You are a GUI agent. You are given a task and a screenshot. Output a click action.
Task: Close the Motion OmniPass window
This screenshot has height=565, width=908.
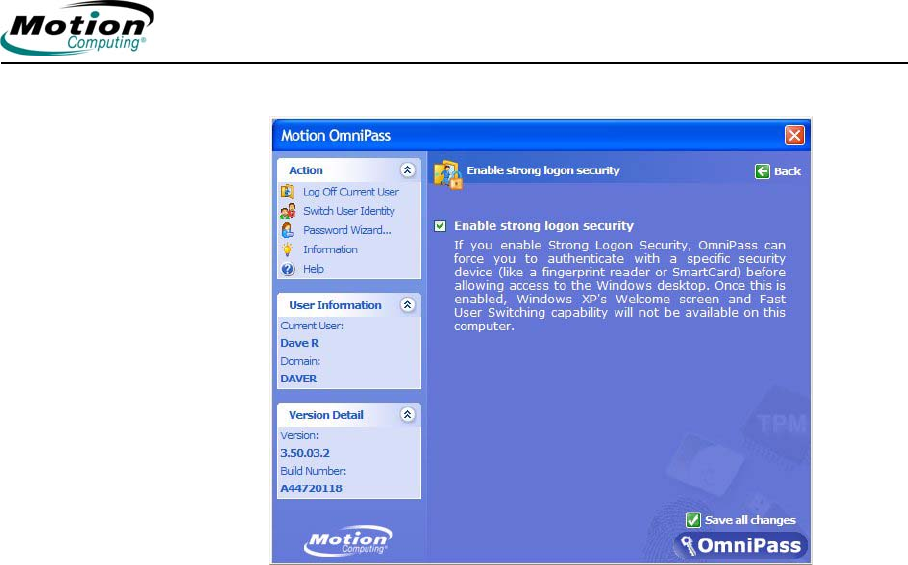794,135
